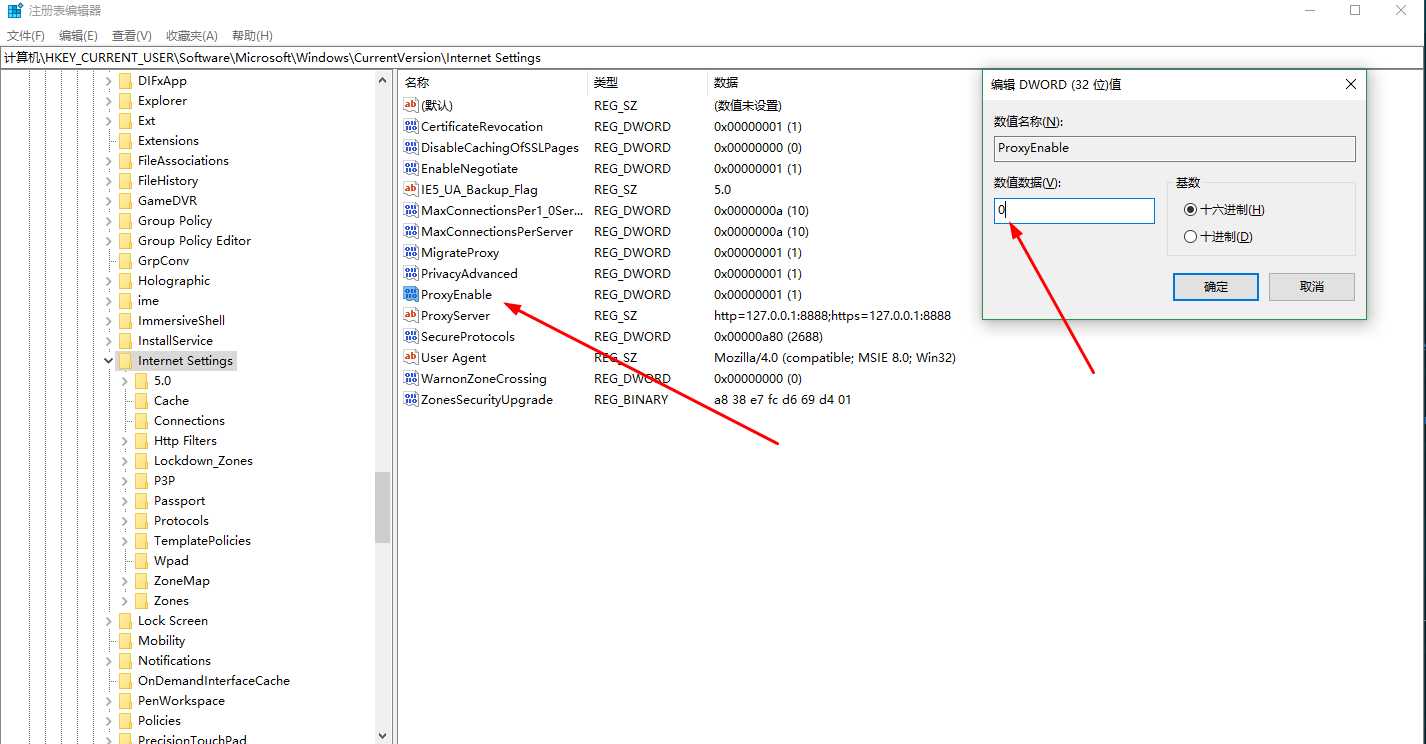Click the Lock Screen folder icon

pyautogui.click(x=125, y=620)
